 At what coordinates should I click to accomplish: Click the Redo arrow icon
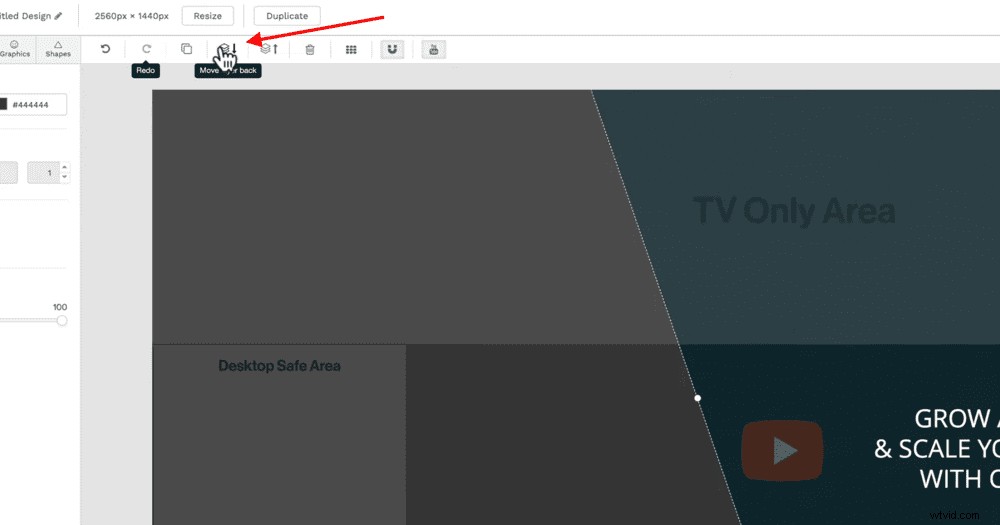click(x=146, y=49)
